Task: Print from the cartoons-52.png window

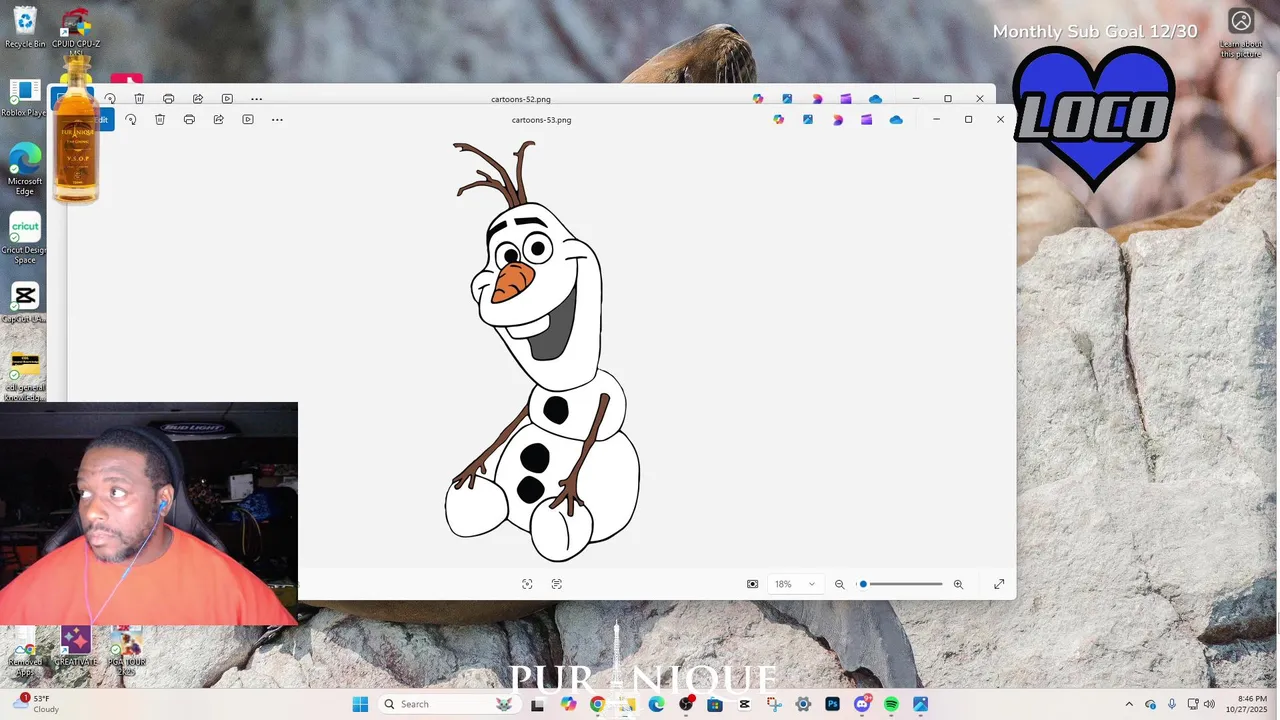Action: coord(168,99)
